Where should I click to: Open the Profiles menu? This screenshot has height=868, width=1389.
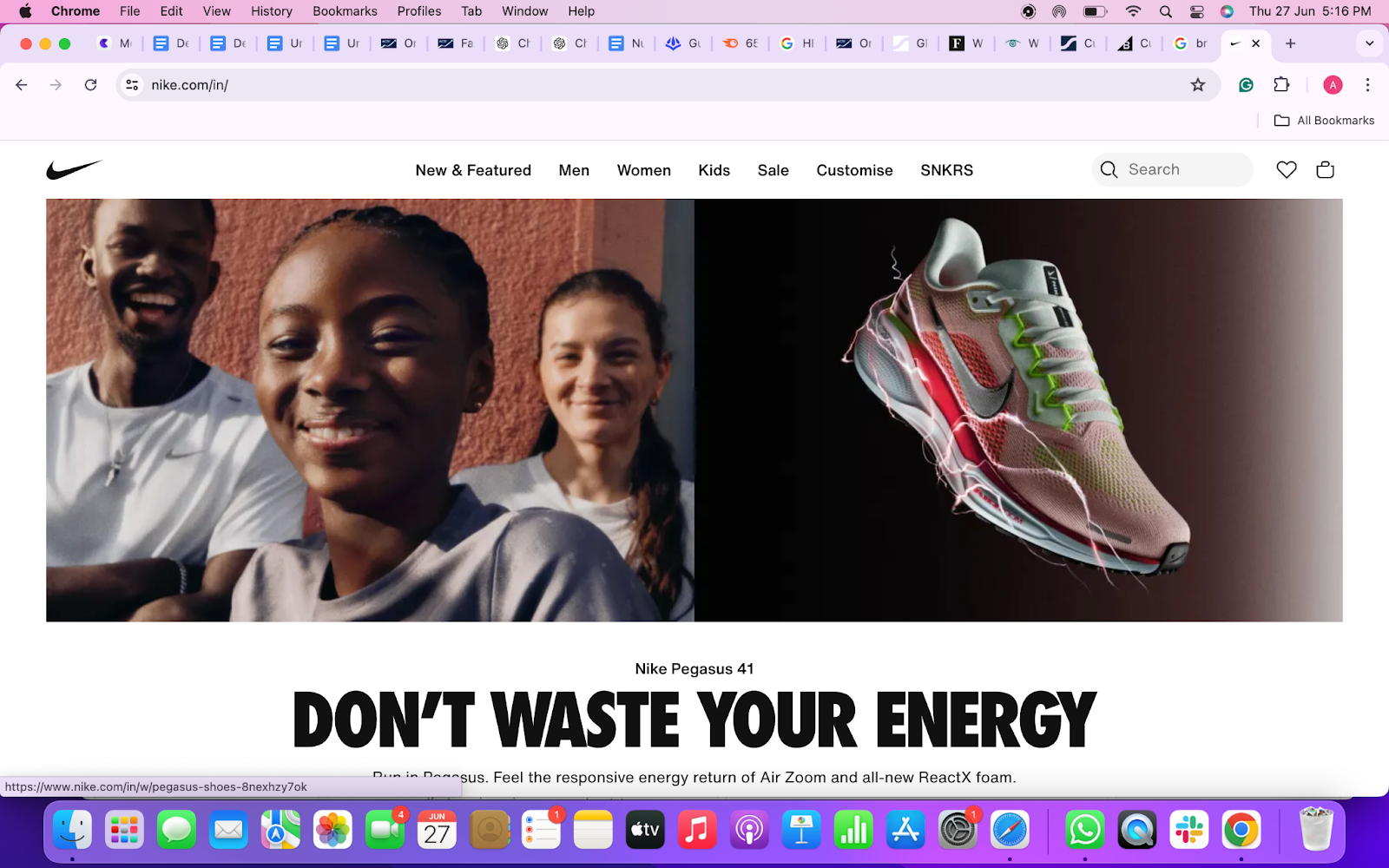pos(419,11)
